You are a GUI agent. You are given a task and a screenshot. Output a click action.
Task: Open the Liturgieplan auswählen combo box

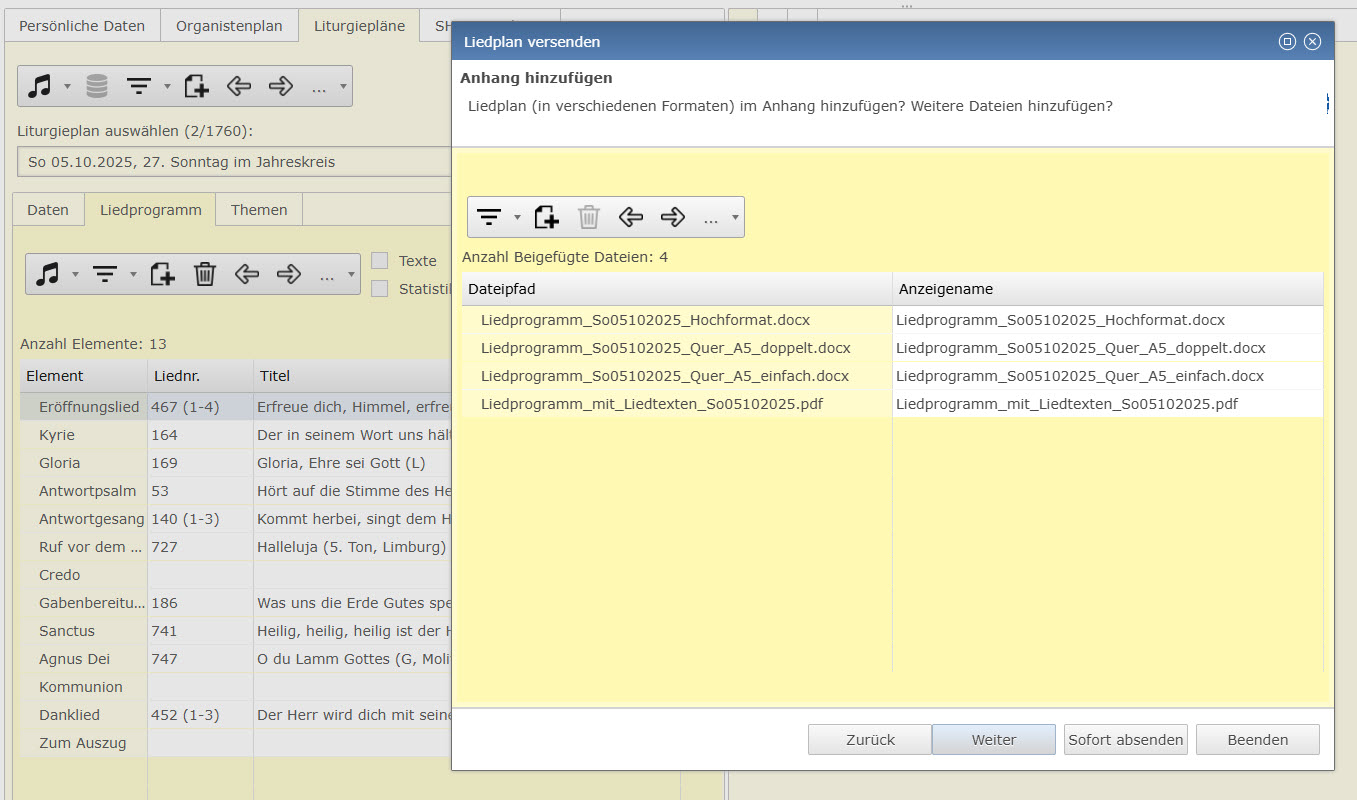point(236,162)
